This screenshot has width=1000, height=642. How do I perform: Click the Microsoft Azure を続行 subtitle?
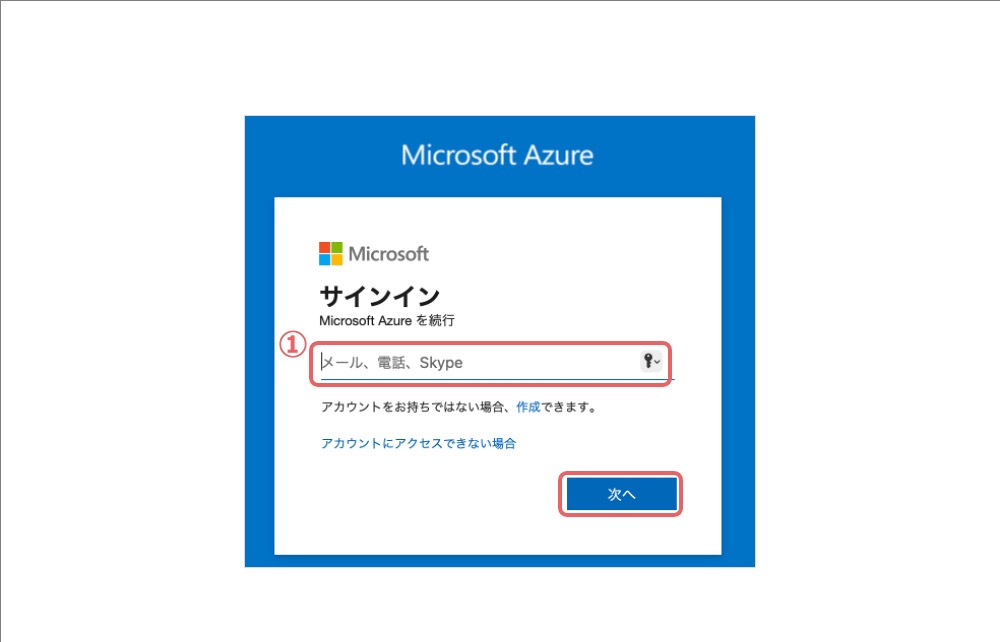386,320
